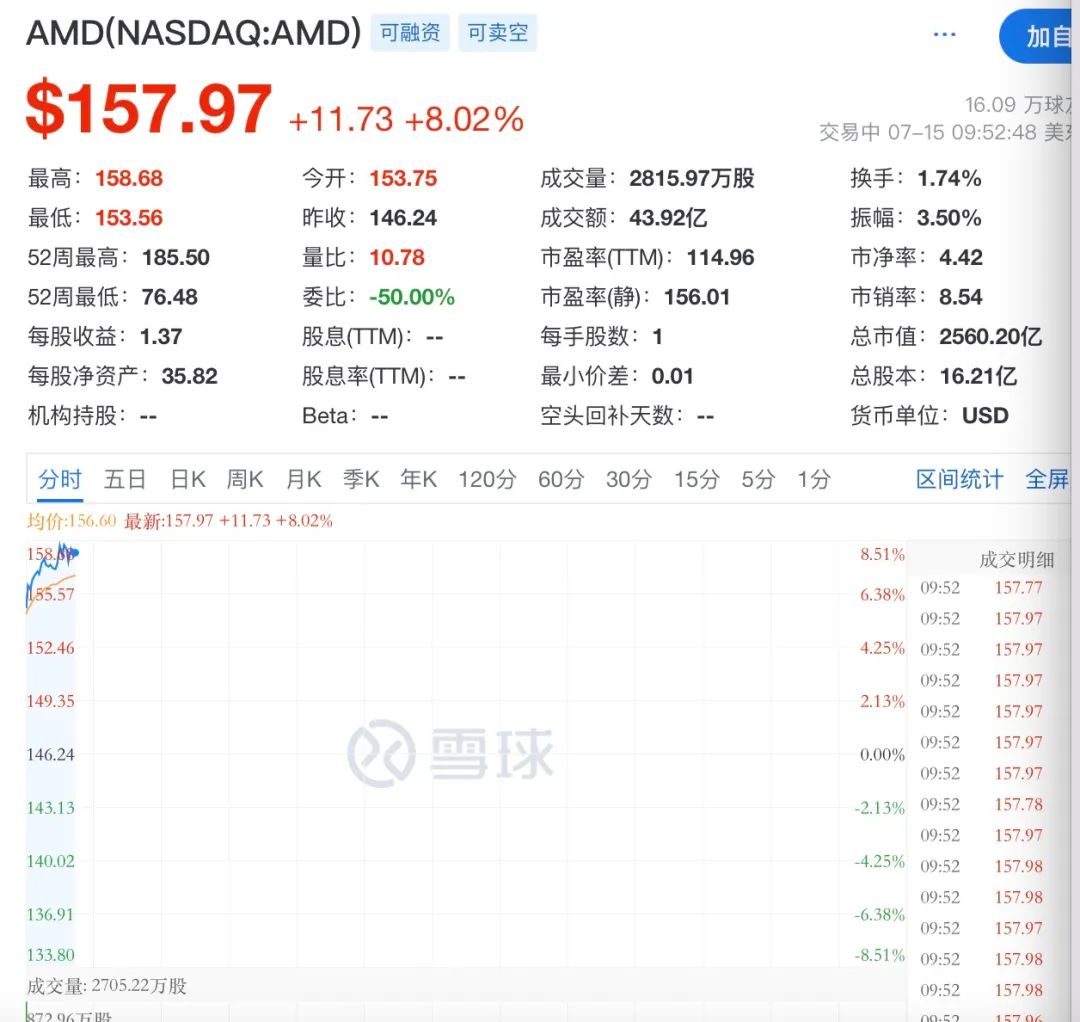
Task: Select the 30分 interval chart
Action: (x=627, y=479)
